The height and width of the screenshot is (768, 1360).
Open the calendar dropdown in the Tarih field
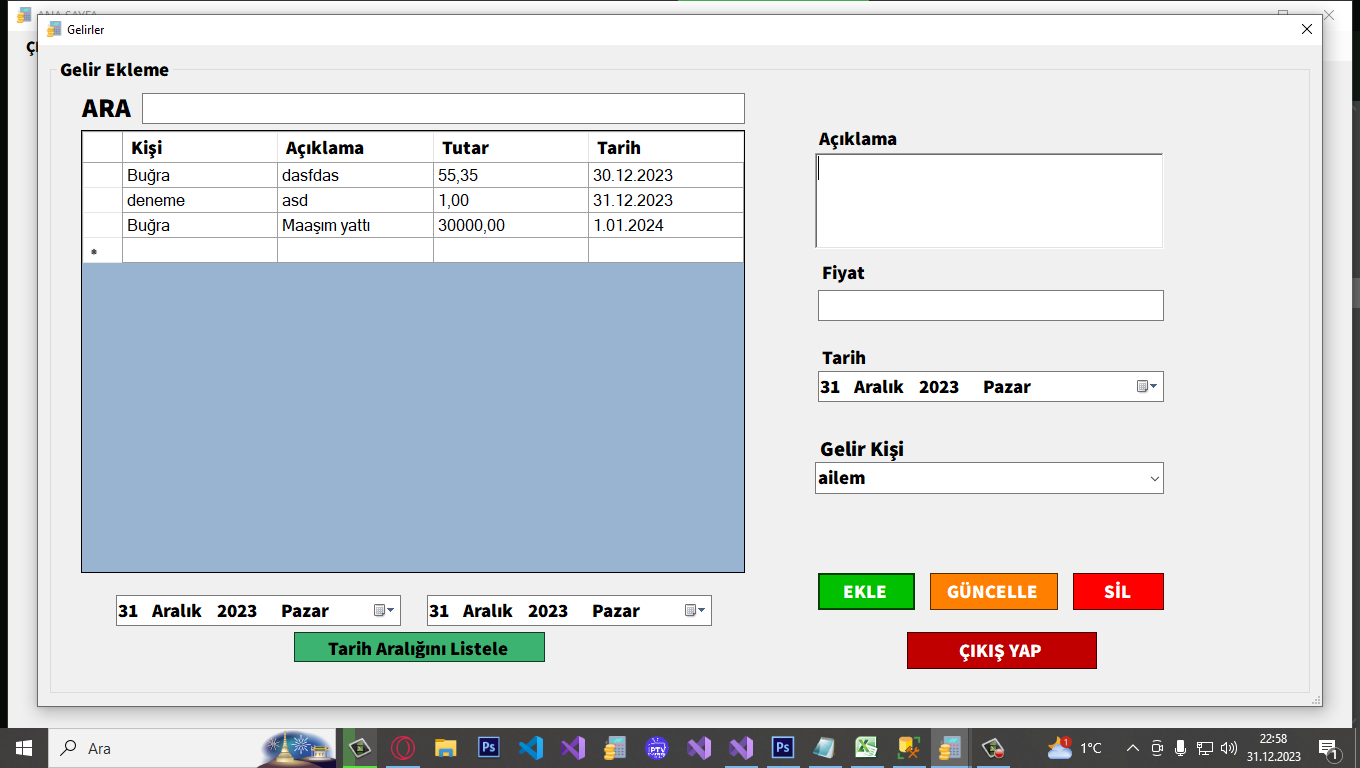click(x=1147, y=387)
